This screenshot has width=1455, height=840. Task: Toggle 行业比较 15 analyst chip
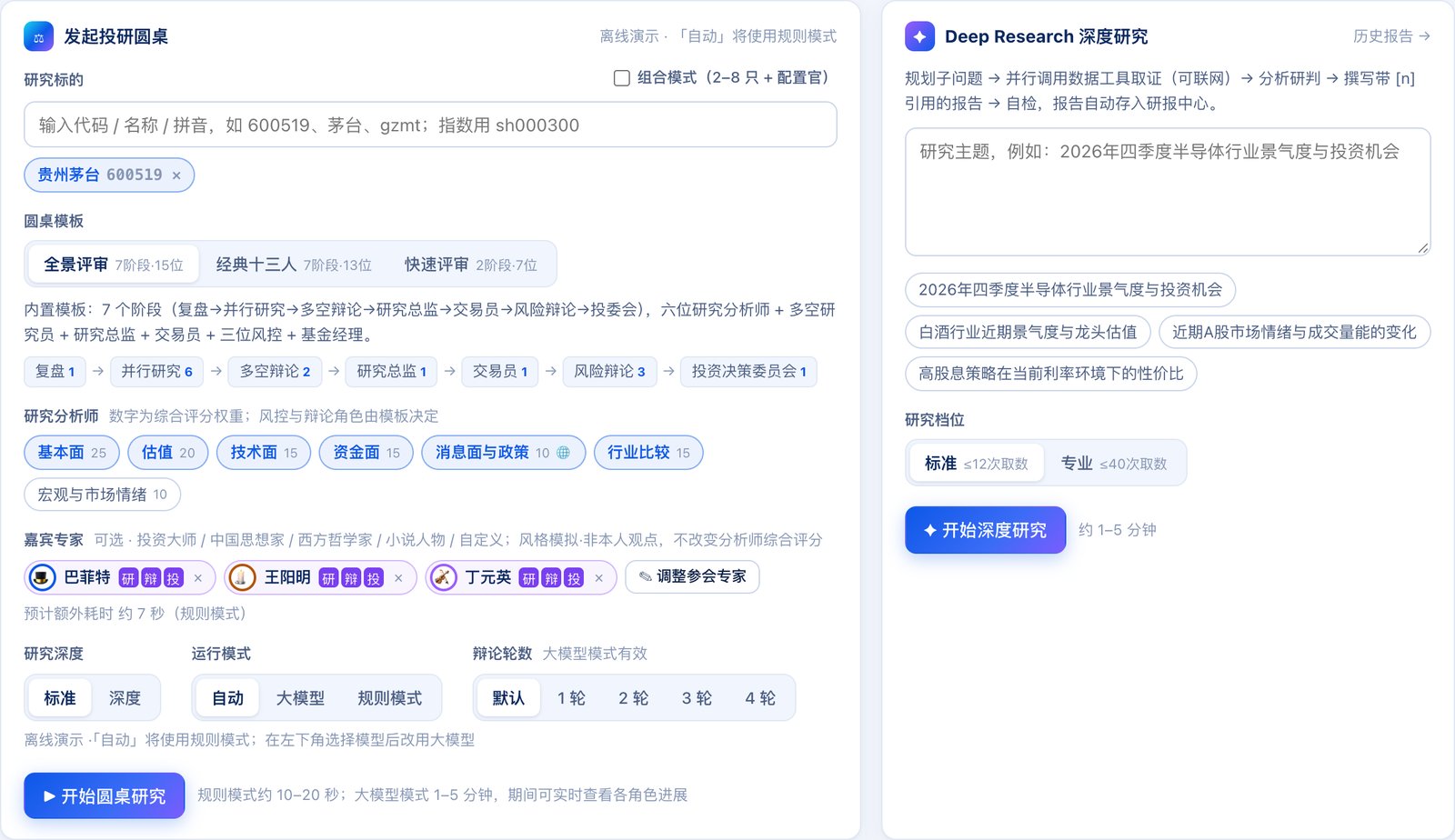click(648, 453)
